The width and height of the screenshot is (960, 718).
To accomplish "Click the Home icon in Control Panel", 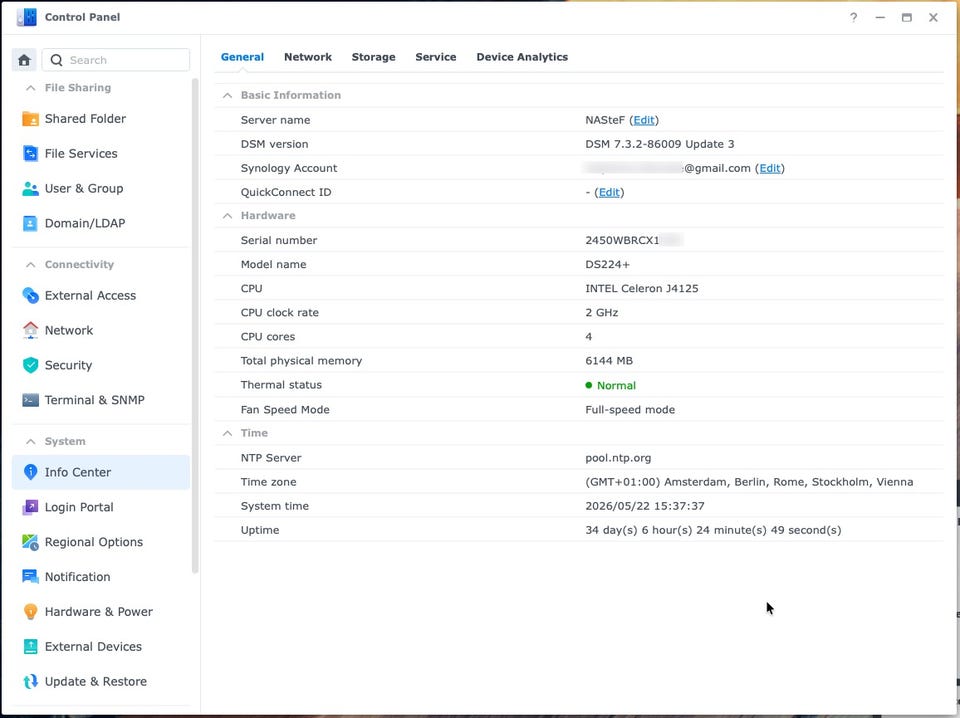I will click(x=24, y=60).
